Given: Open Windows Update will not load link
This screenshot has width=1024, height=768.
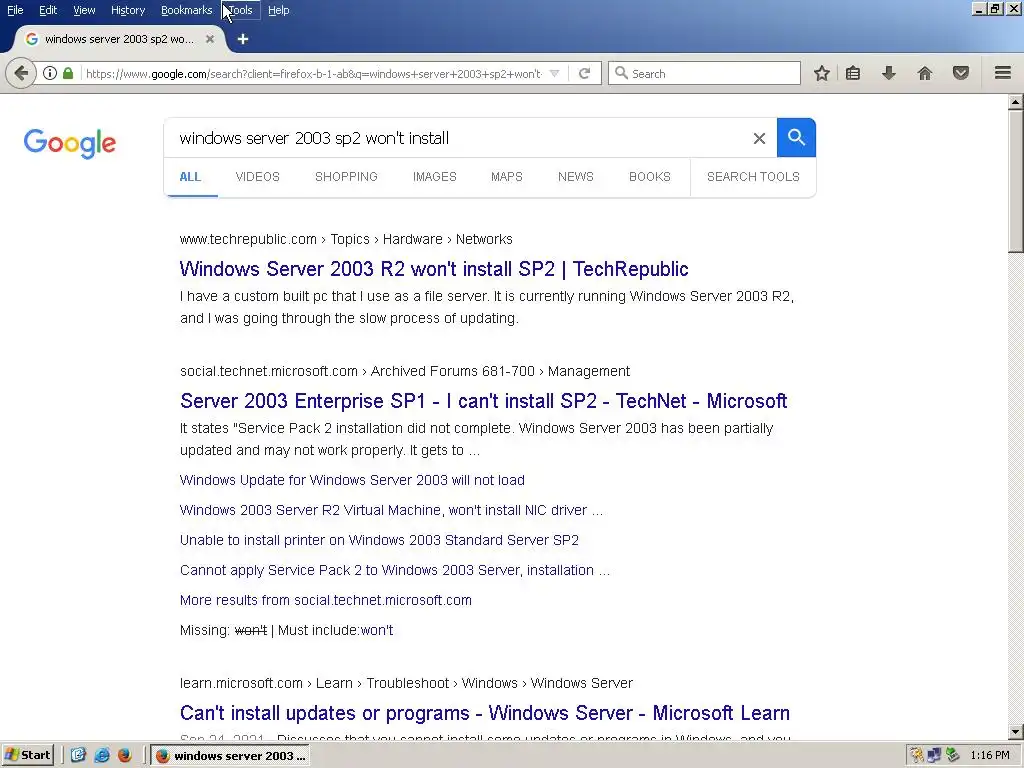Looking at the screenshot, I should (x=352, y=480).
